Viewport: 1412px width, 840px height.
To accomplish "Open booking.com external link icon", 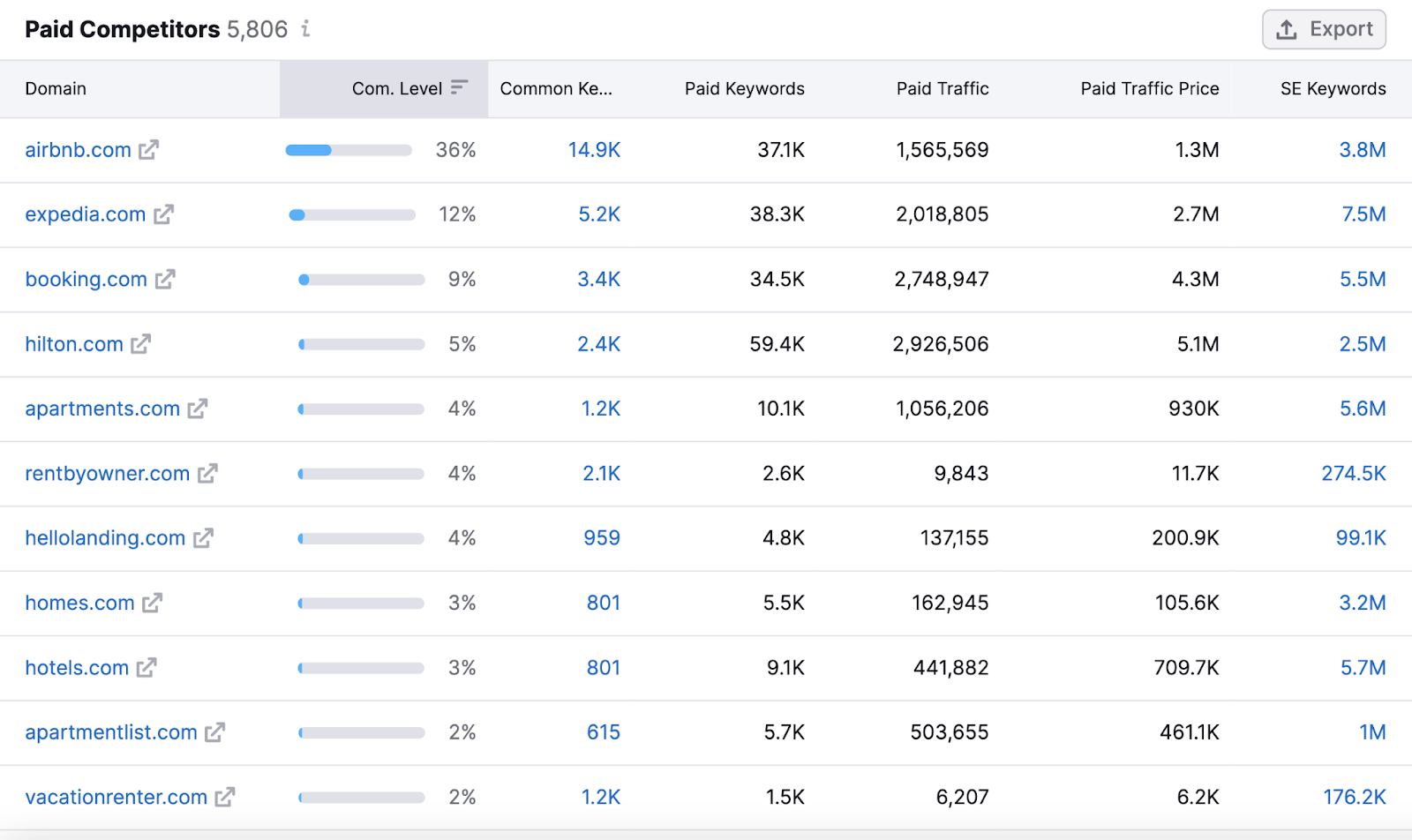I will [165, 280].
